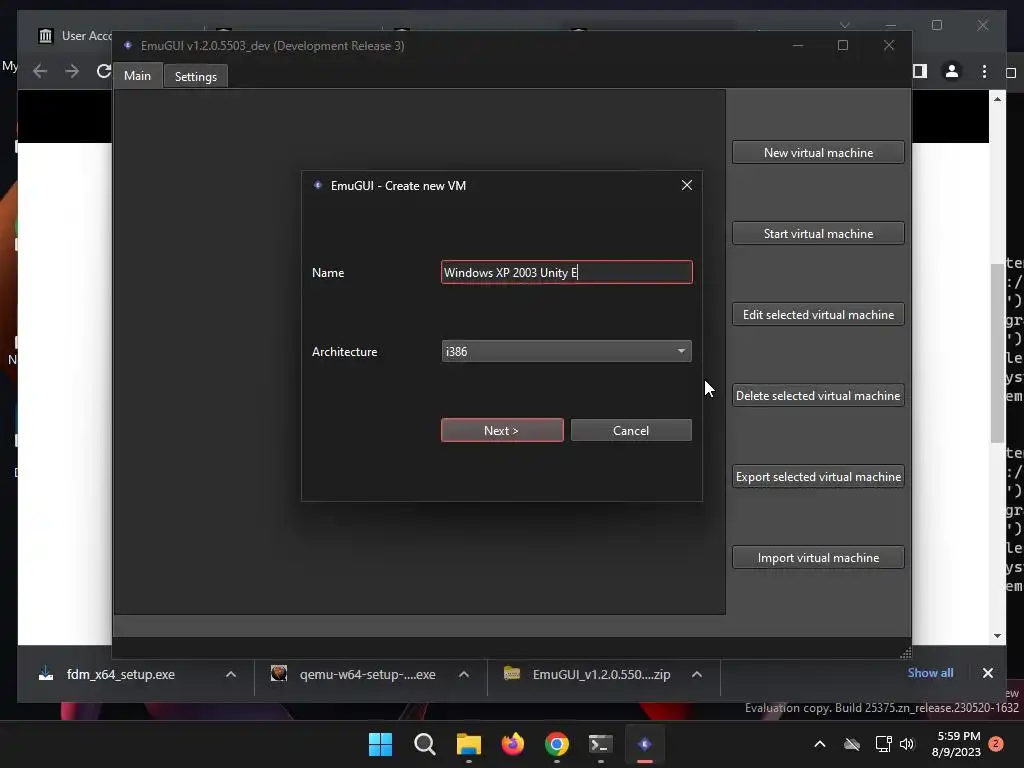Go back in the Chrome browser window
Screen dimensions: 1024x768
40,71
